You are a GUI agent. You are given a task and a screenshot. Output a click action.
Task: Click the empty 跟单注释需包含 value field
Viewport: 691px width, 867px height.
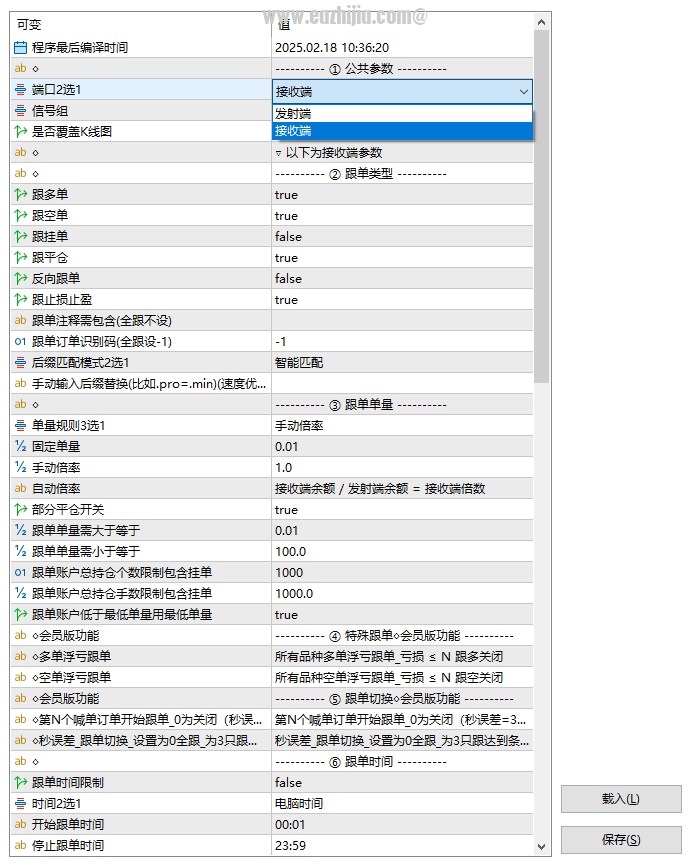402,321
